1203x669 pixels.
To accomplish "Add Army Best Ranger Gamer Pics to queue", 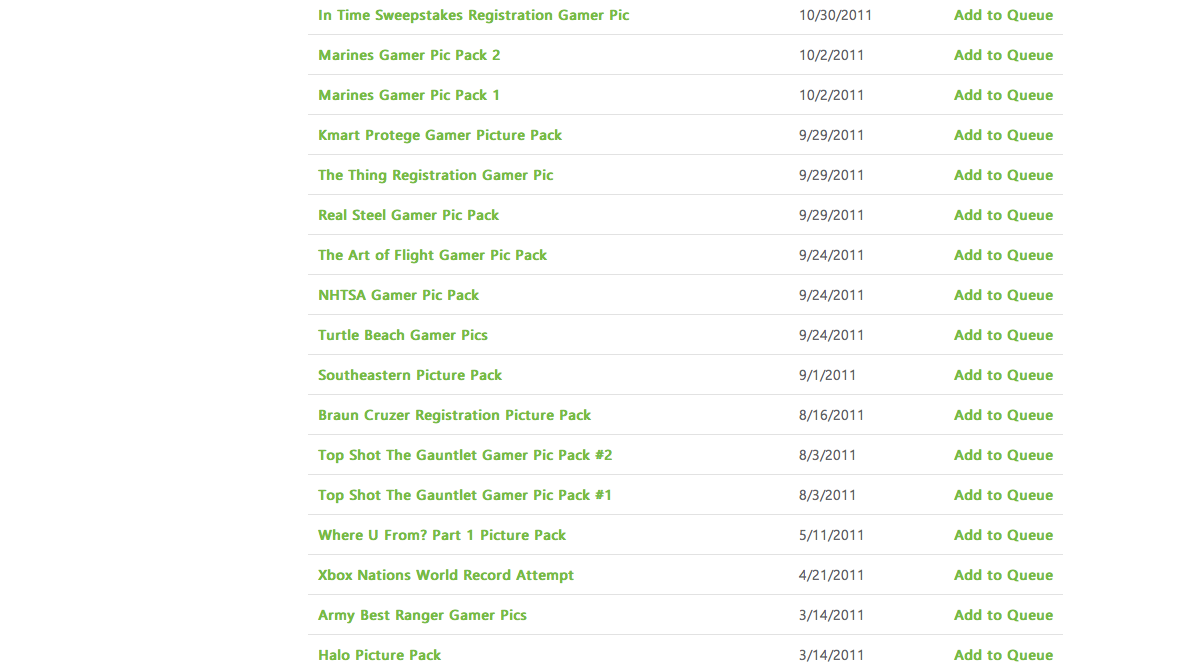I will point(1003,615).
